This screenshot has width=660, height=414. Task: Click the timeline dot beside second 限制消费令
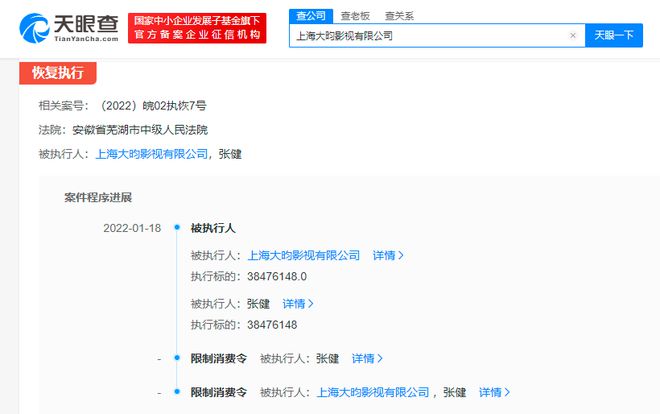177,392
